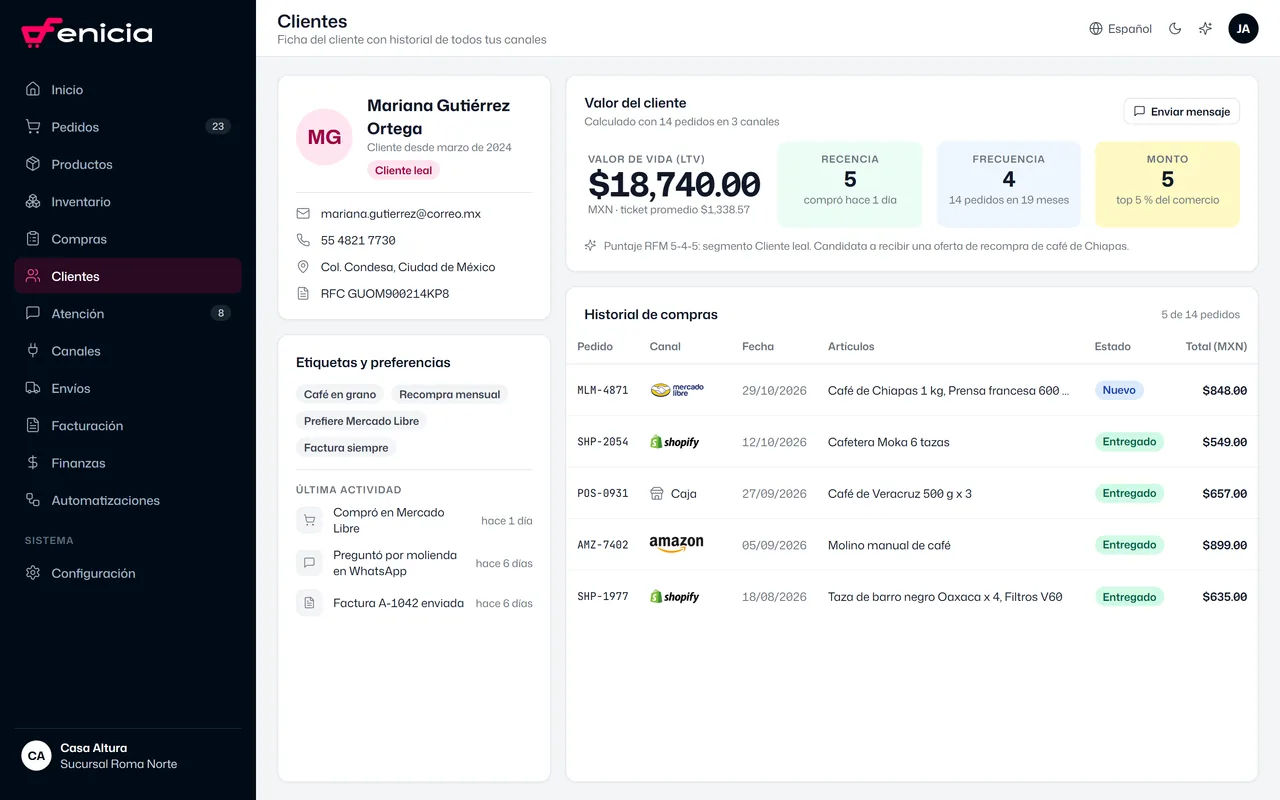Image resolution: width=1280 pixels, height=800 pixels.
Task: Open Casa Altura branch switcher
Action: [128, 756]
